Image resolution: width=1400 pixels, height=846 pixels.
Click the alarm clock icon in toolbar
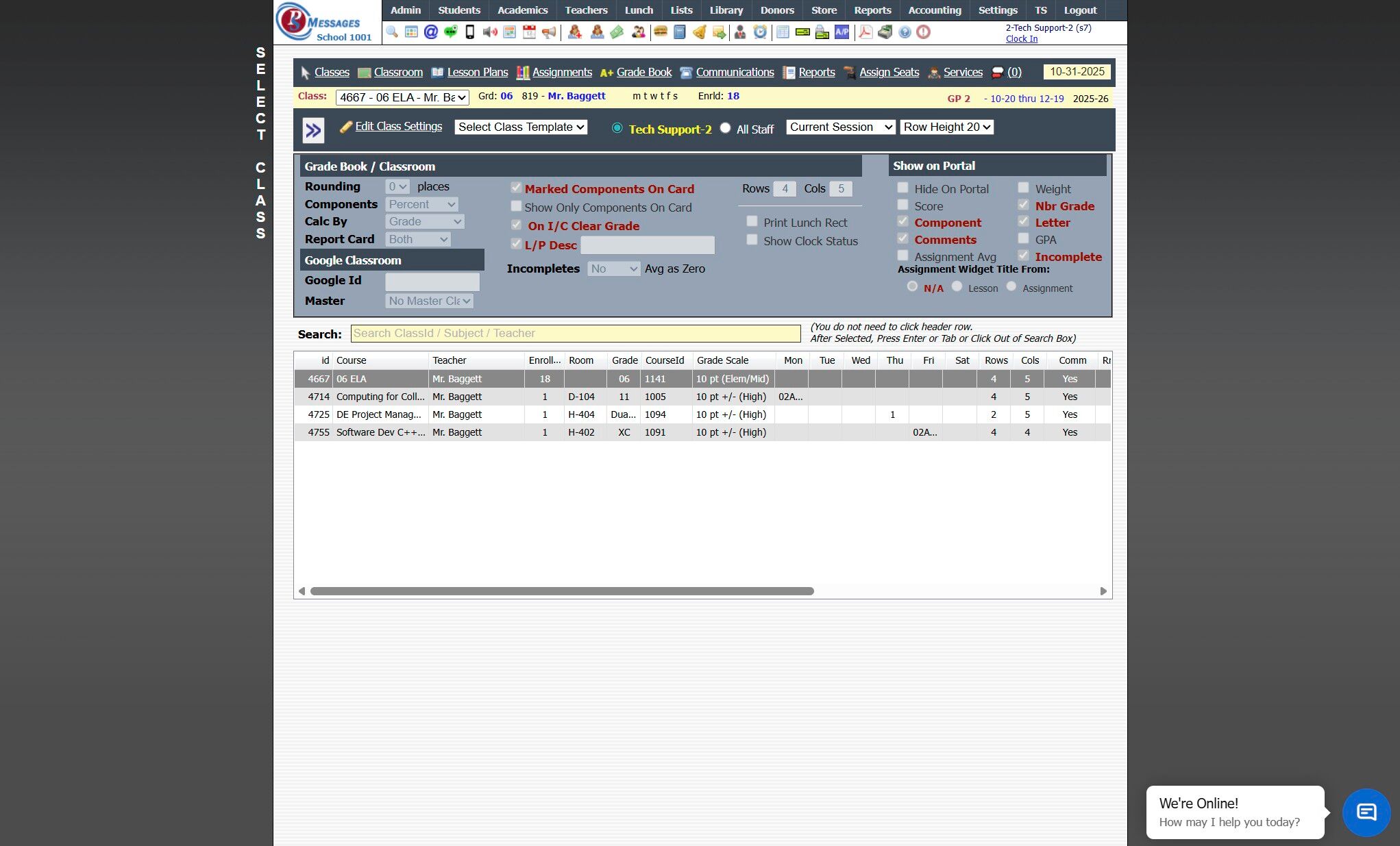760,32
